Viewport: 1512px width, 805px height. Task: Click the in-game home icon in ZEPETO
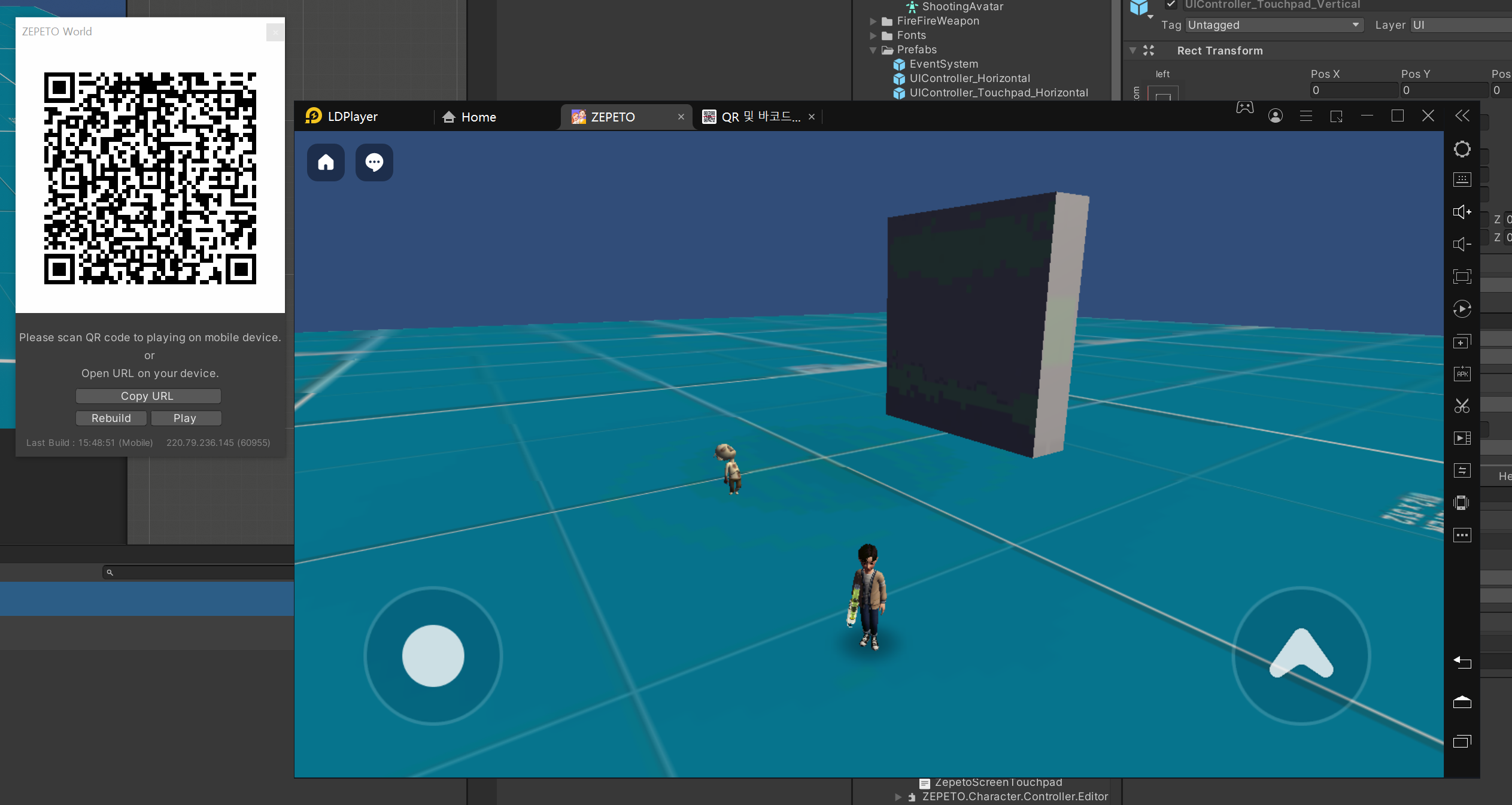pos(326,162)
